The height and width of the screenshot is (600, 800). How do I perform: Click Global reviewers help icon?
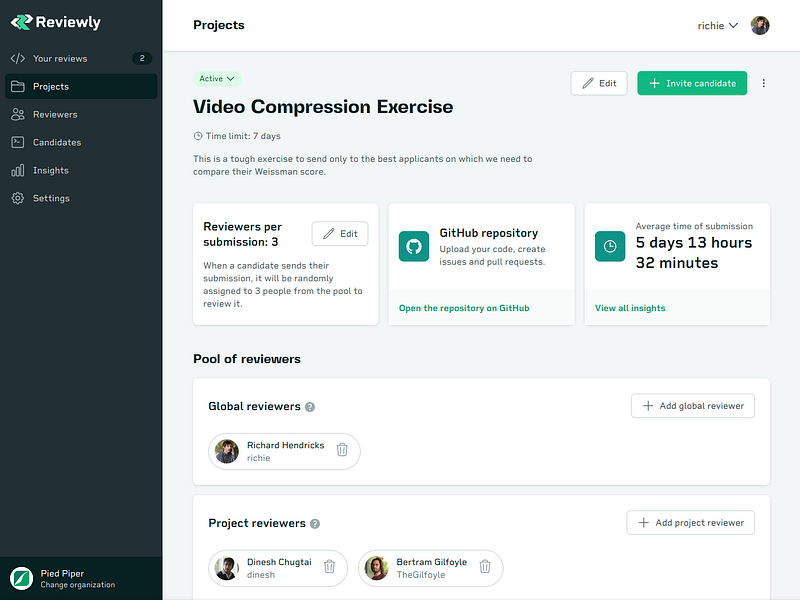(310, 407)
